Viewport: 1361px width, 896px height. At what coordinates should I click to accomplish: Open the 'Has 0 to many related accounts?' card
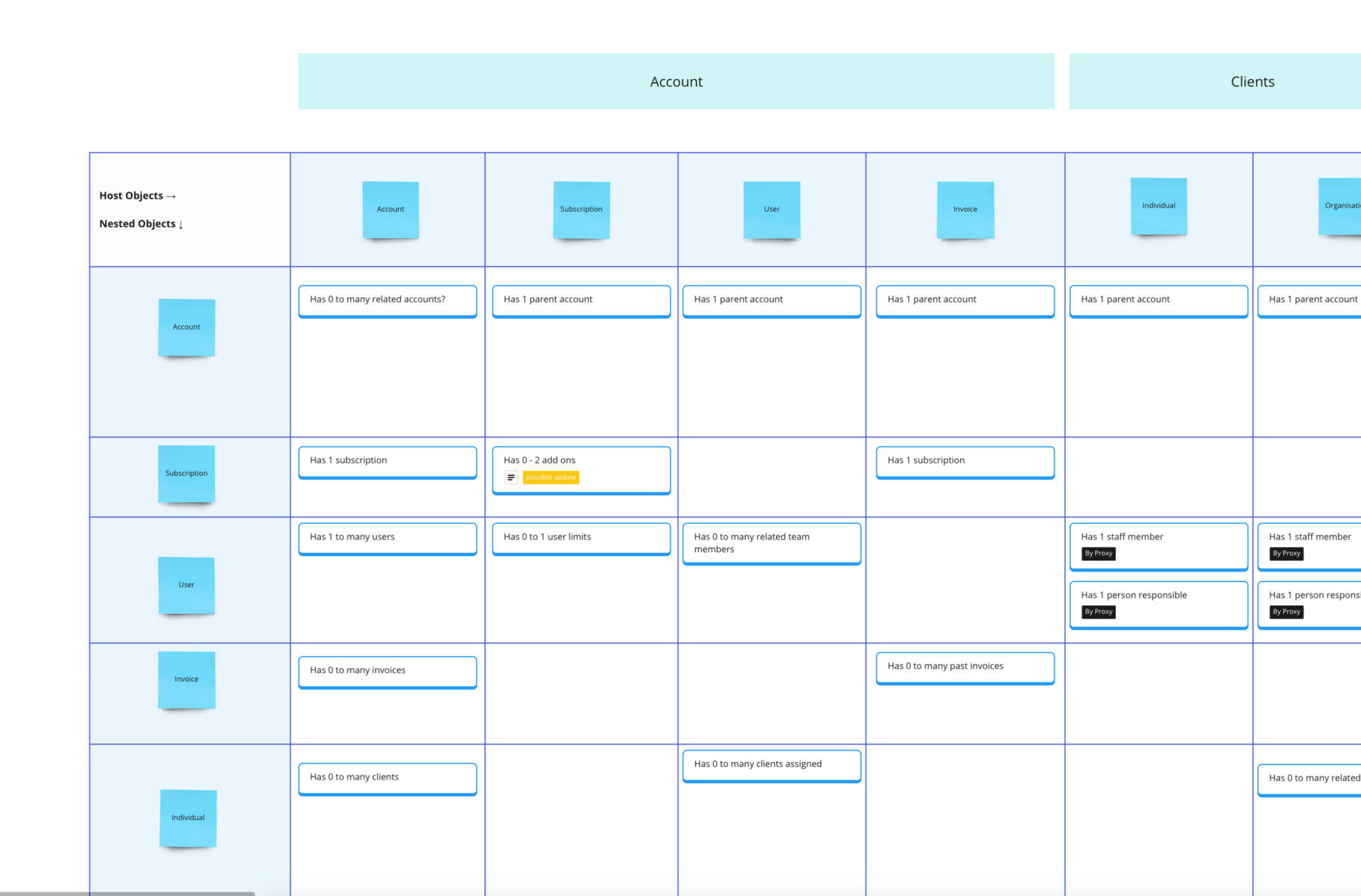[x=387, y=300]
